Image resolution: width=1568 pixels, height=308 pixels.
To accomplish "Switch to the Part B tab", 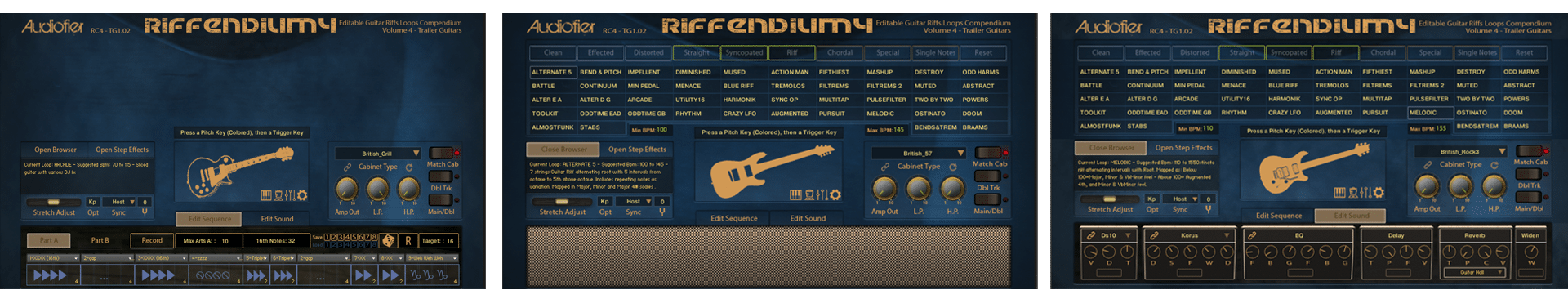I will pyautogui.click(x=100, y=240).
